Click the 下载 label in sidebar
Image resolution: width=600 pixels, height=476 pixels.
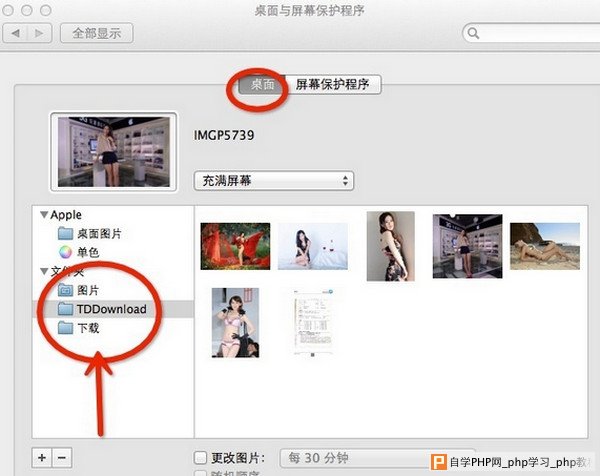[x=88, y=328]
